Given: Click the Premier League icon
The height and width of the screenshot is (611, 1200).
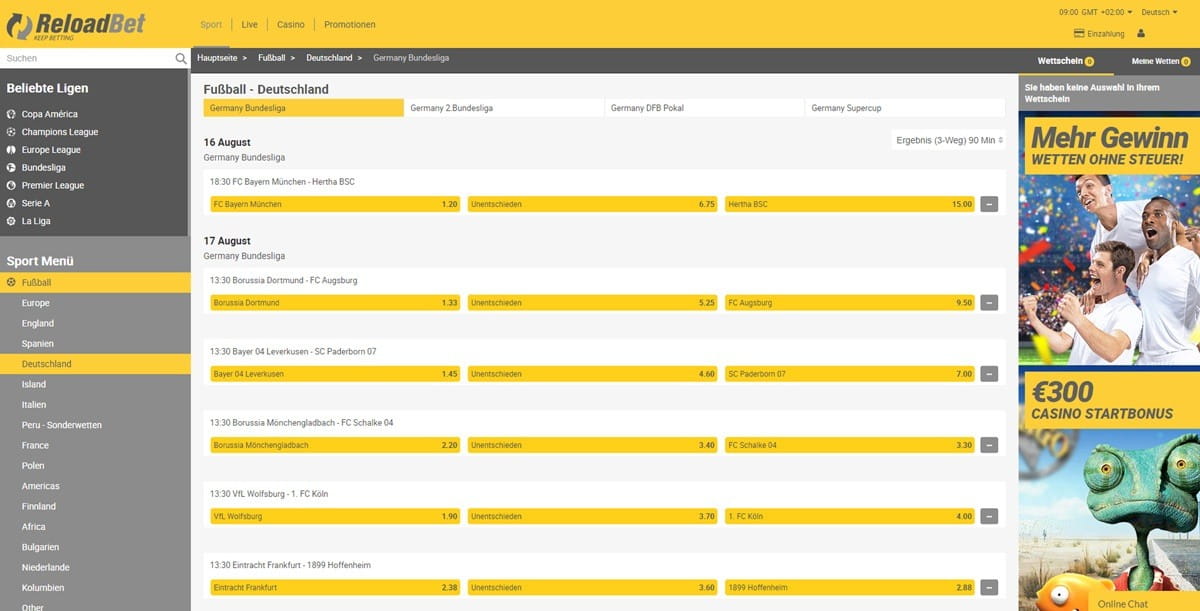Looking at the screenshot, I should click(x=11, y=186).
